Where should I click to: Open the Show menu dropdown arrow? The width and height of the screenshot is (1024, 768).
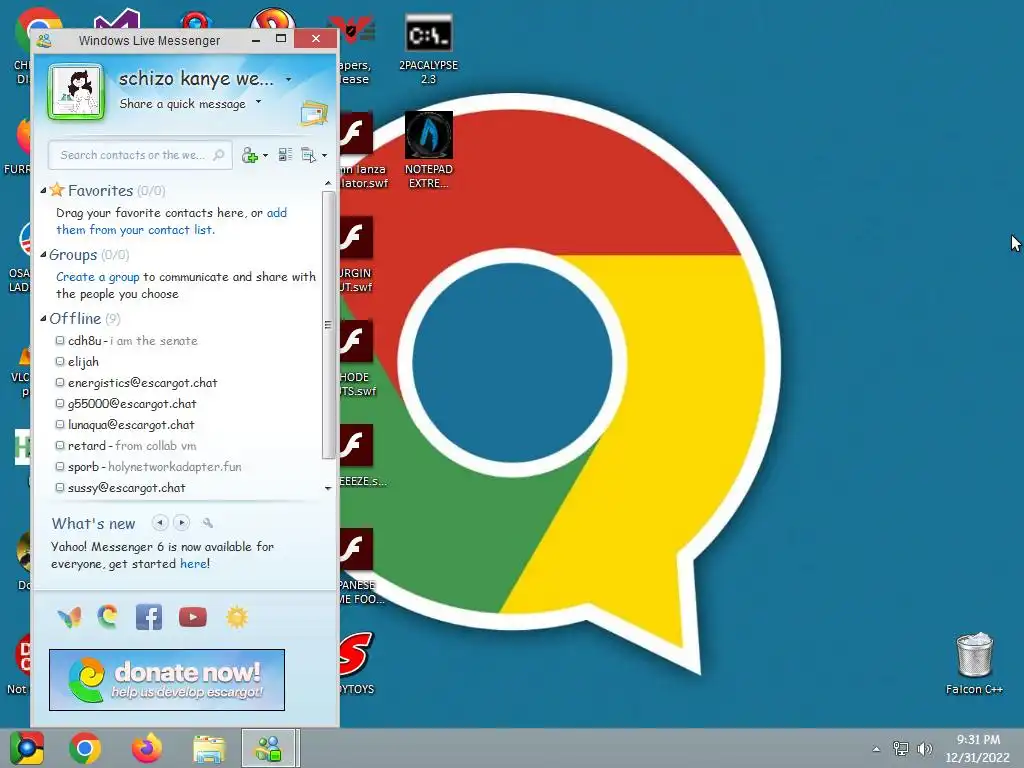pyautogui.click(x=324, y=155)
